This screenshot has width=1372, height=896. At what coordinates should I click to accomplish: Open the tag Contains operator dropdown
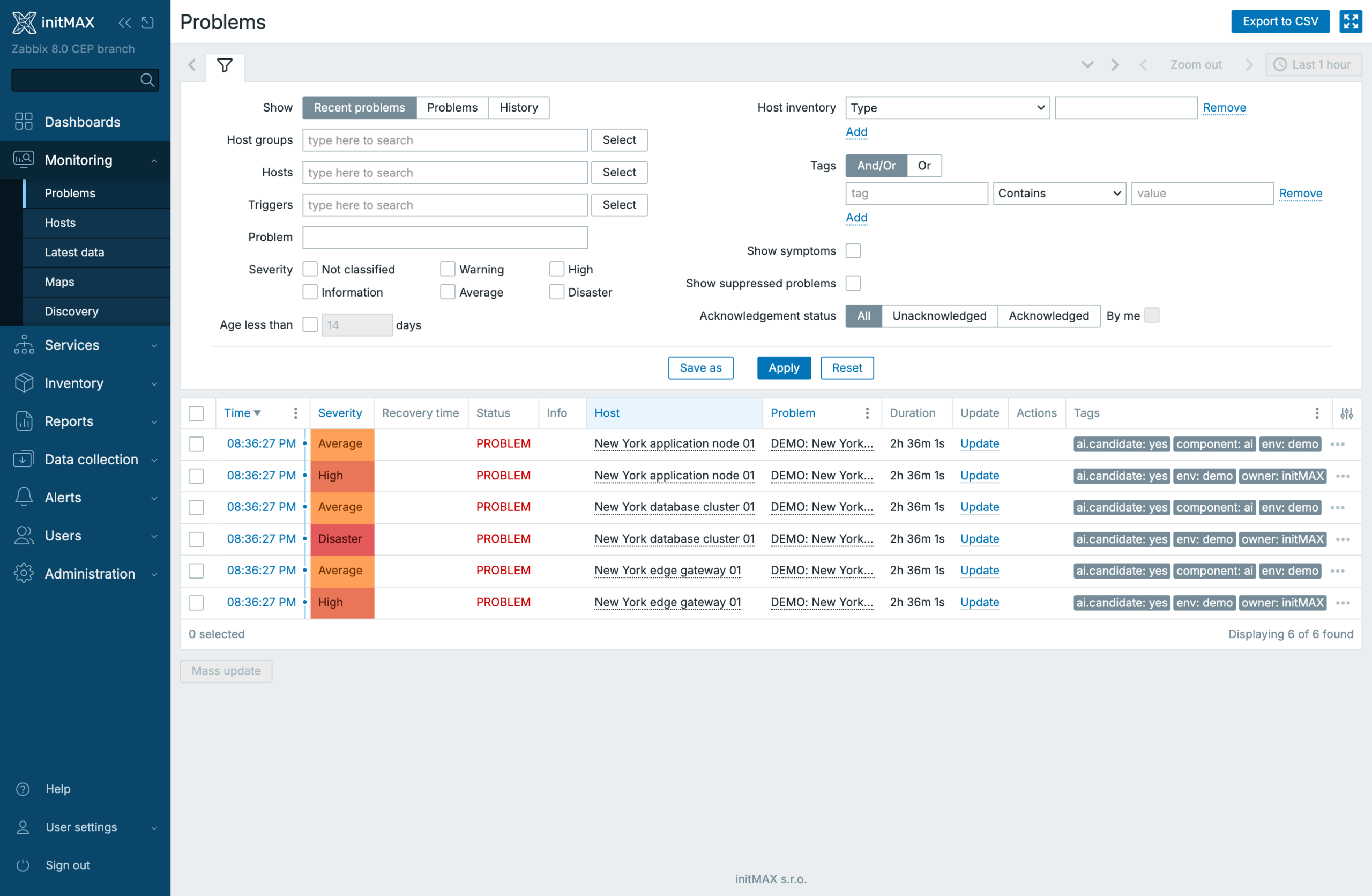tap(1059, 193)
